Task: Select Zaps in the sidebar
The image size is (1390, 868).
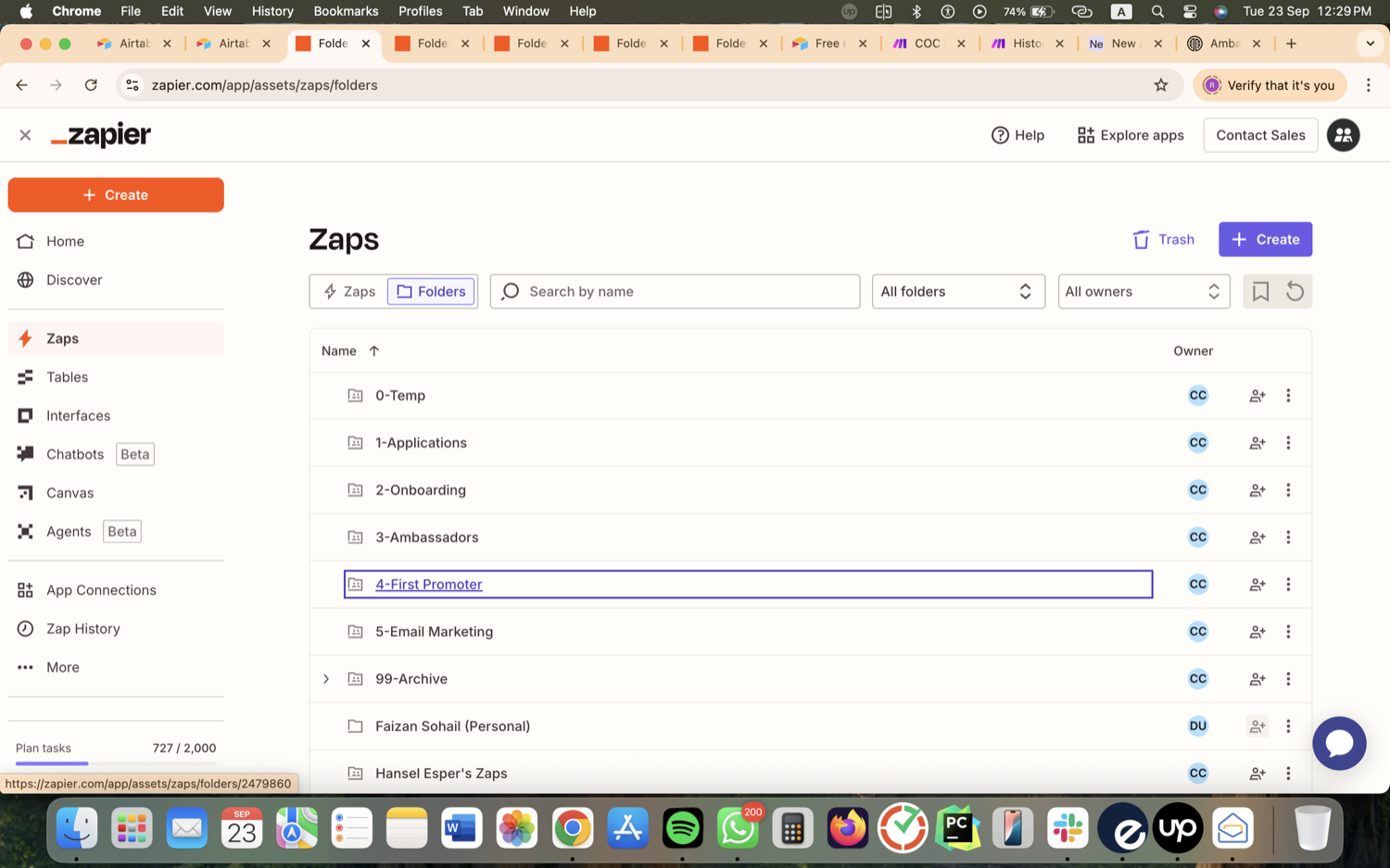Action: point(116,338)
